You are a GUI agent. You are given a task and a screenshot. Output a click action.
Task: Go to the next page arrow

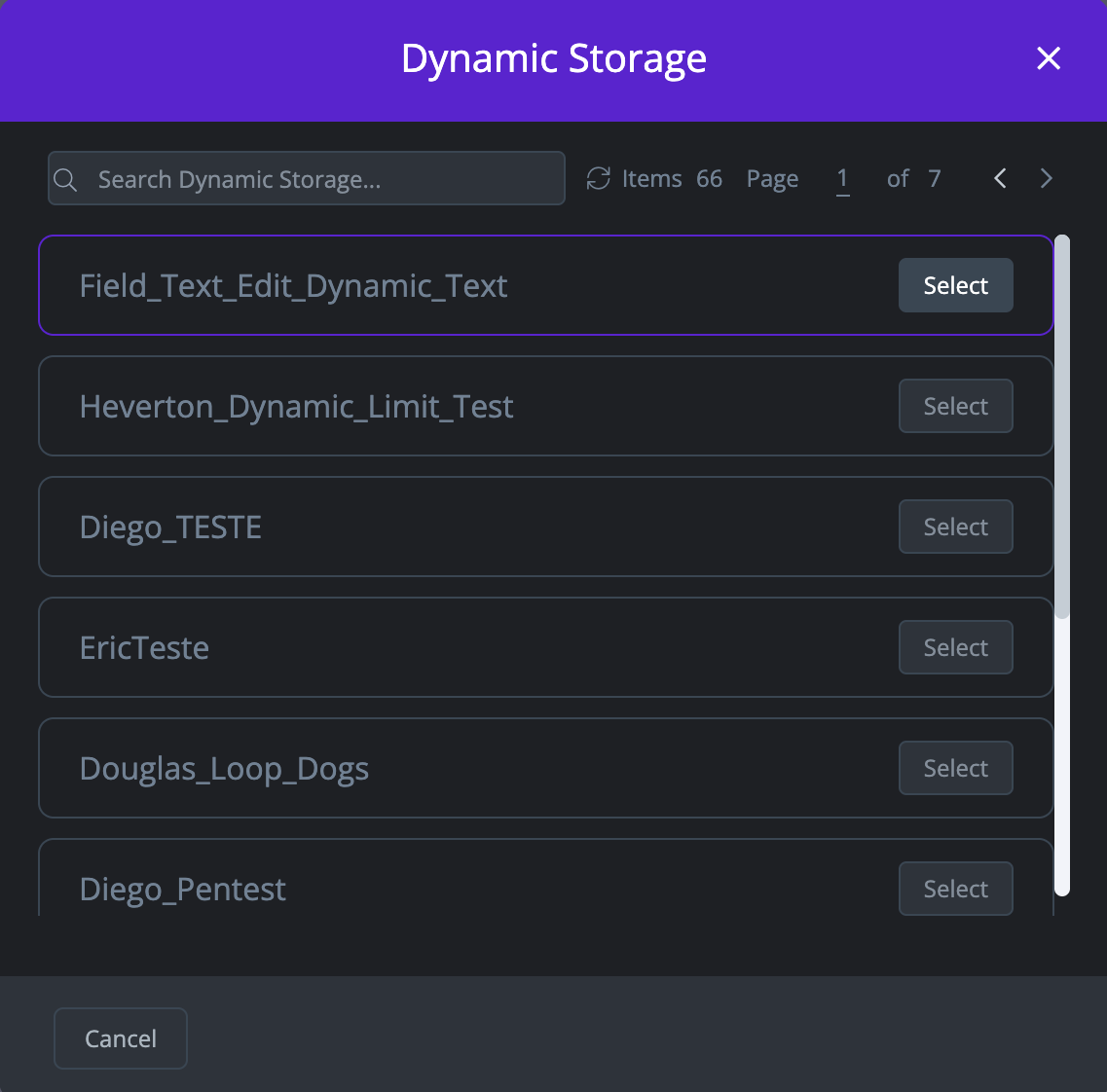point(1046,179)
